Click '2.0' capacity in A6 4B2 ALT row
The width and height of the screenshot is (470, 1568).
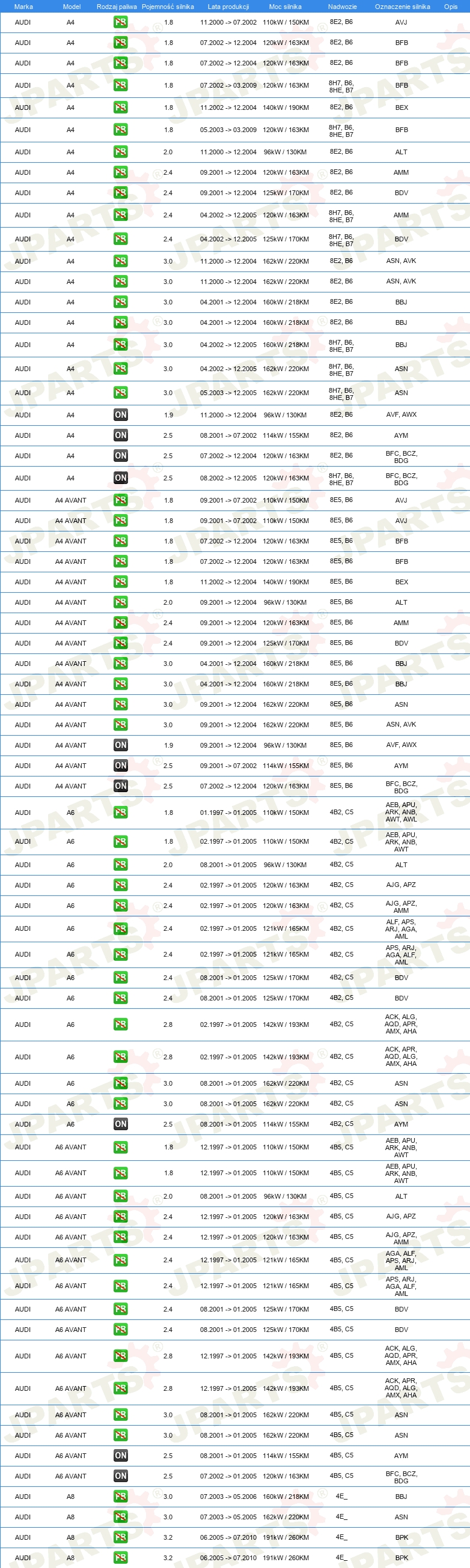[168, 865]
